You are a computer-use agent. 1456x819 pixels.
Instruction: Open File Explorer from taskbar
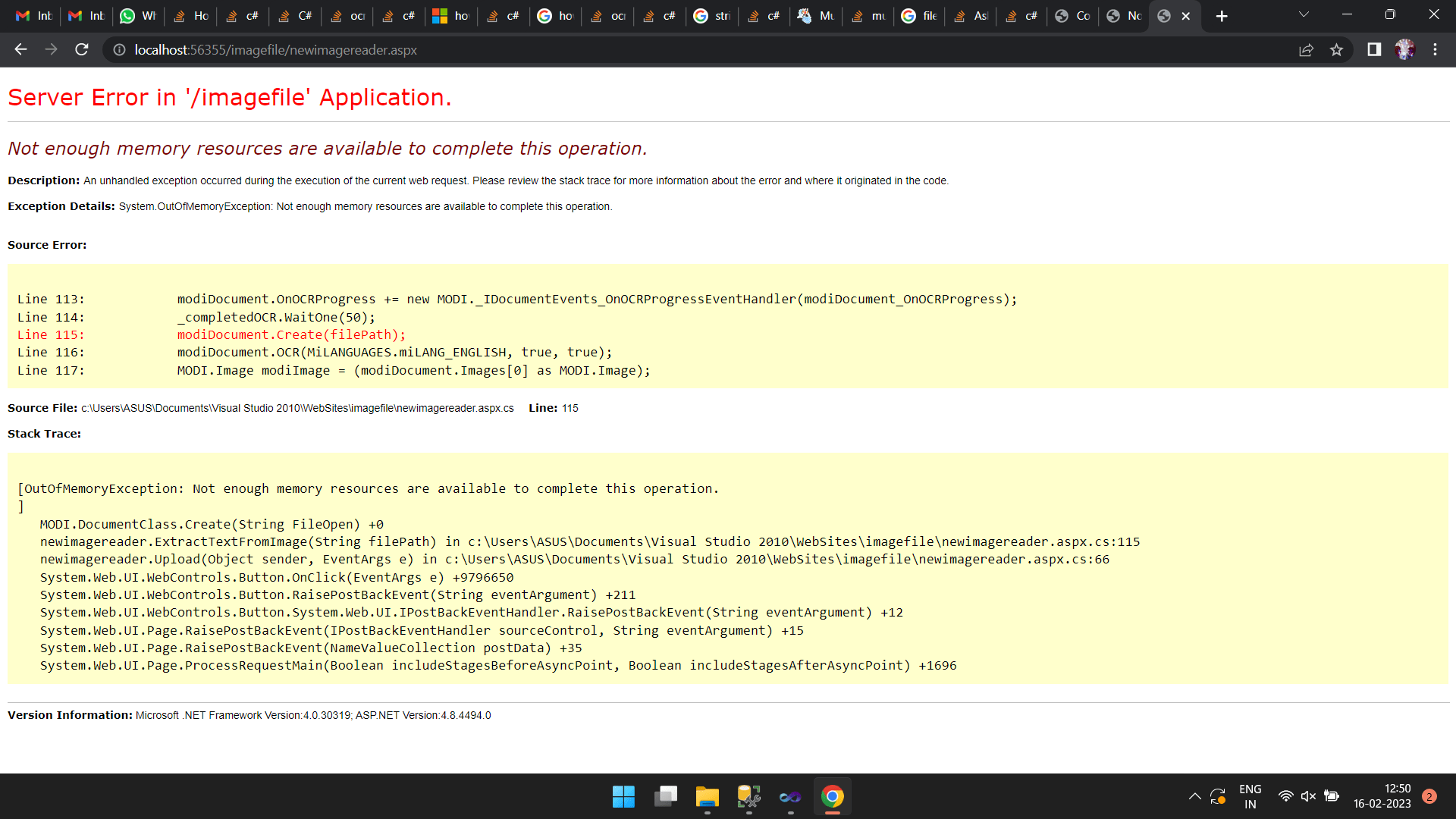coord(707,797)
